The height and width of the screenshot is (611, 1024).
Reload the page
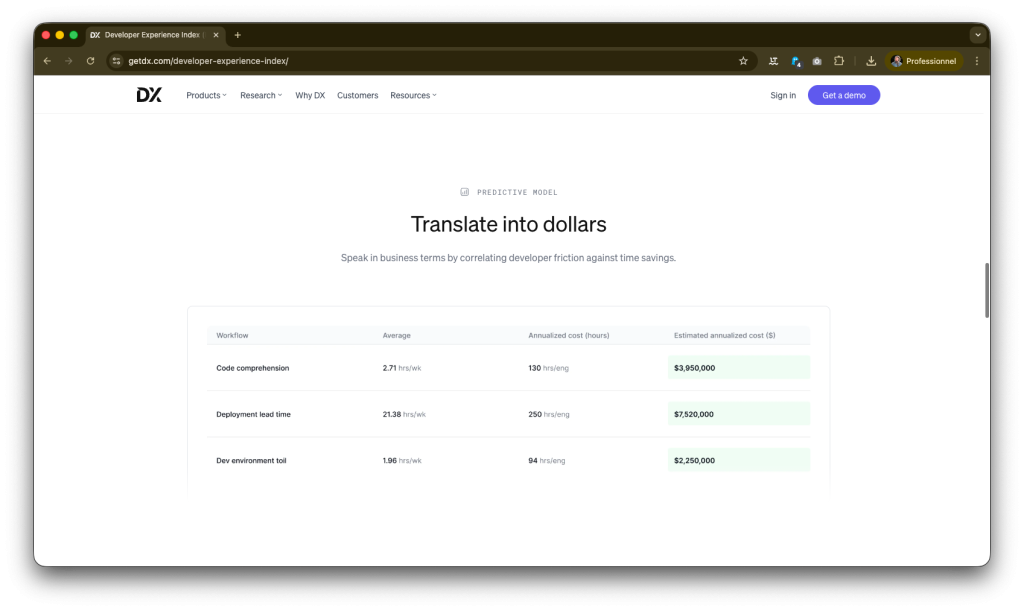(90, 61)
